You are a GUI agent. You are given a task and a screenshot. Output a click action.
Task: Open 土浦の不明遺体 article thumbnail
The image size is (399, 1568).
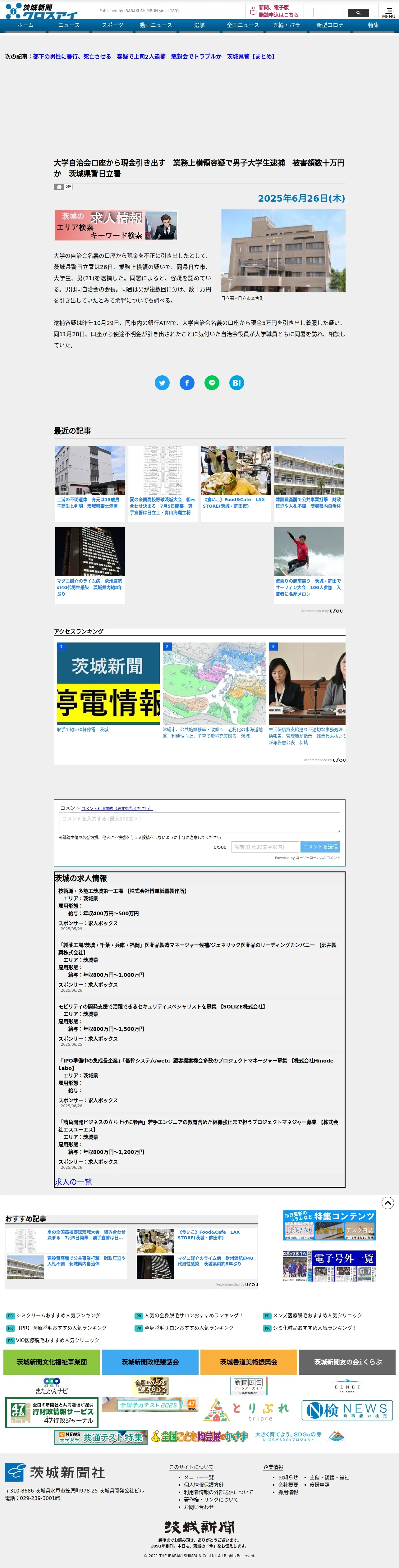(90, 470)
